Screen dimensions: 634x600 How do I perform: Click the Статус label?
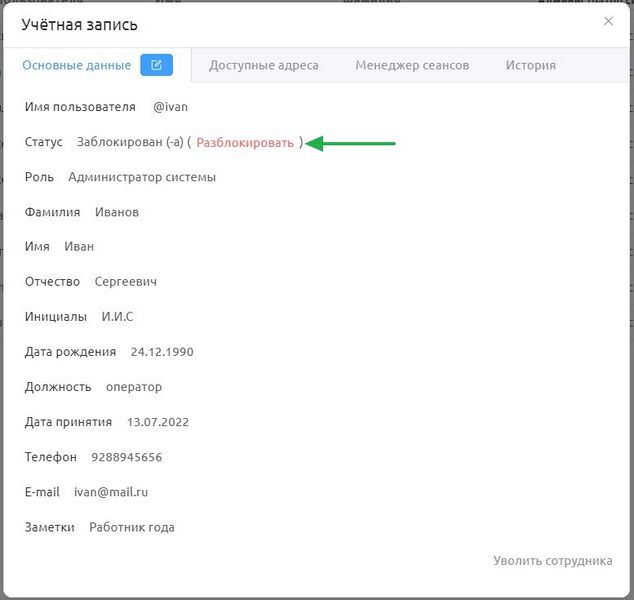point(44,142)
